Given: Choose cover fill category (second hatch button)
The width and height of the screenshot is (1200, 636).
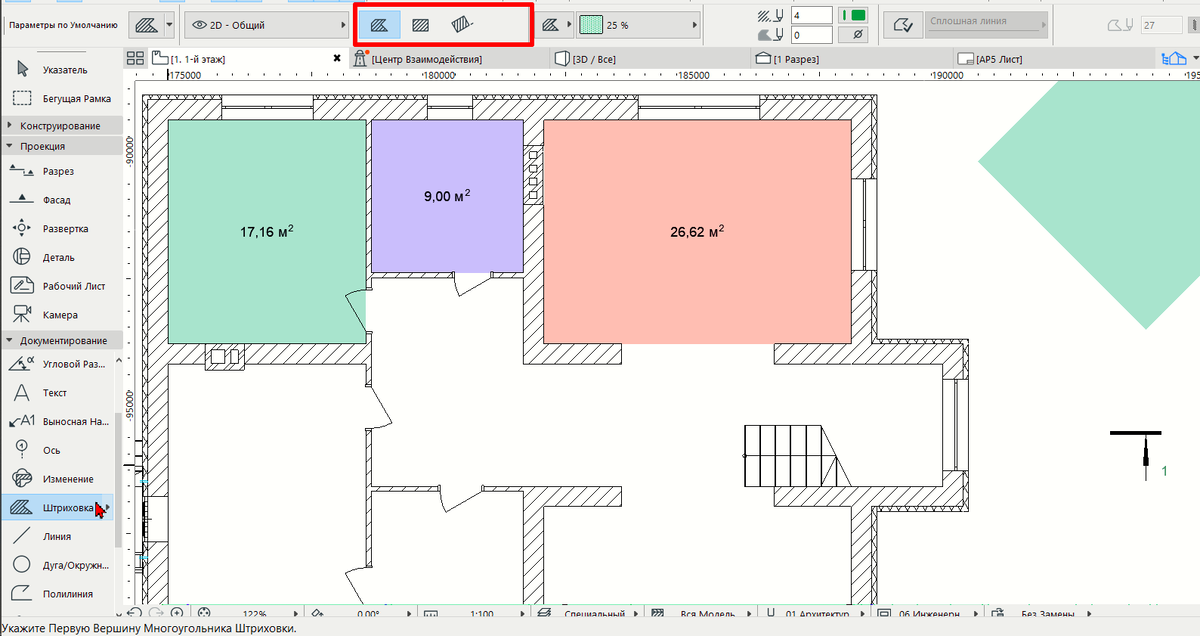Looking at the screenshot, I should click(421, 24).
